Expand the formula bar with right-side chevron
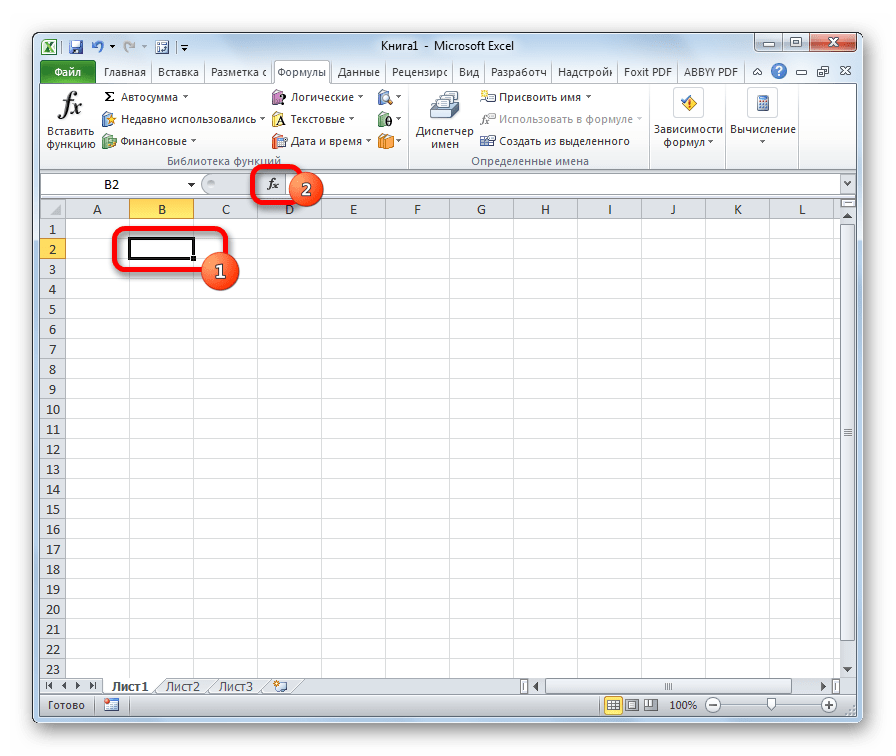Screen dimensions: 896x756 [847, 183]
